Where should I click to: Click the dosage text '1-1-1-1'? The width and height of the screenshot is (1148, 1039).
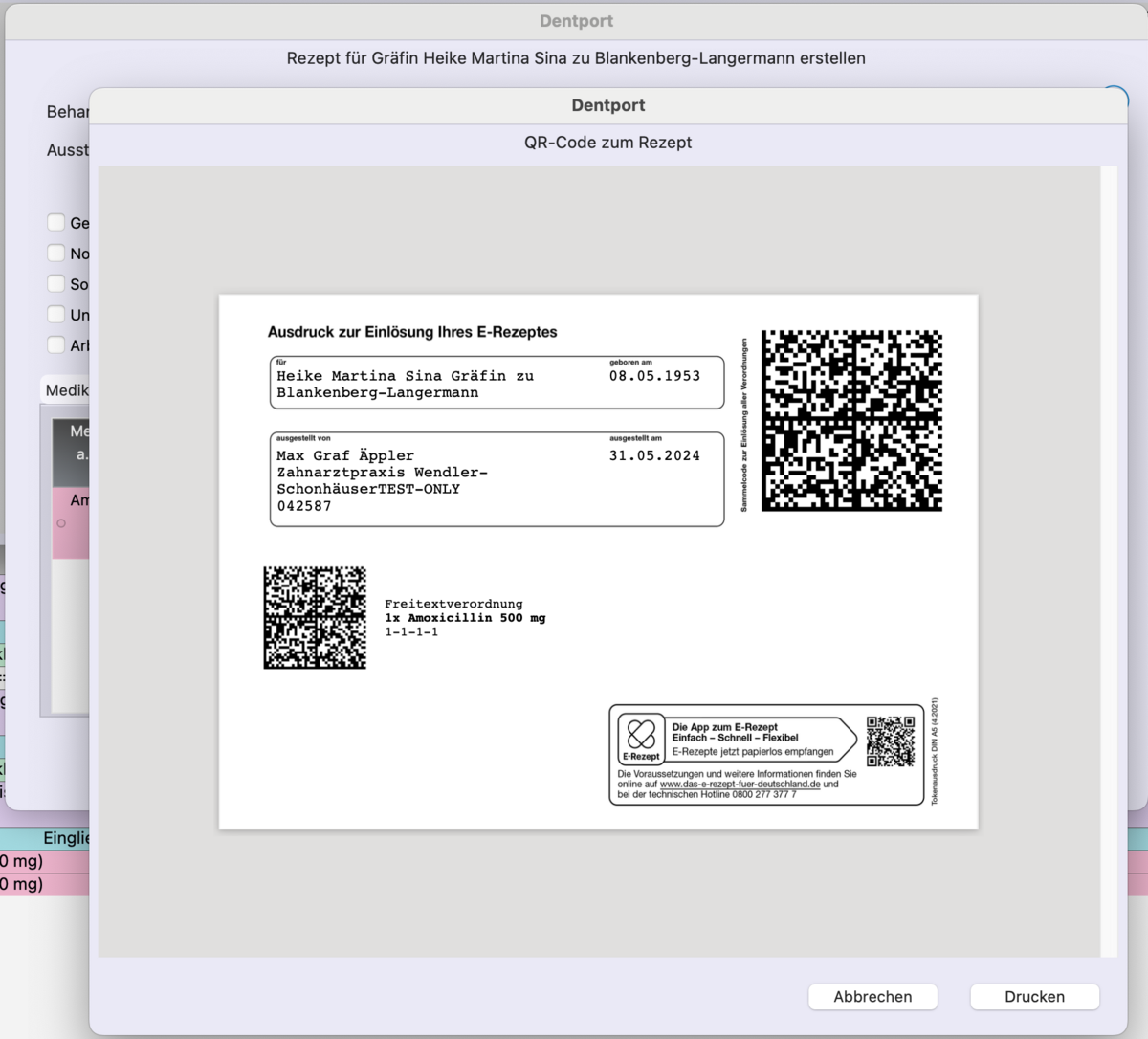click(x=411, y=632)
